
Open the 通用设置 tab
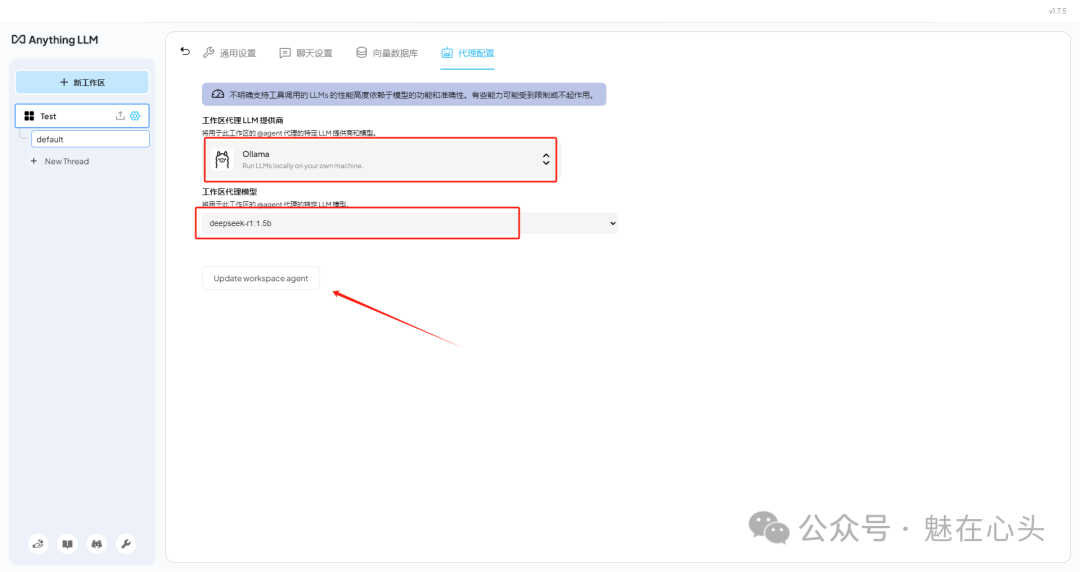[229, 53]
